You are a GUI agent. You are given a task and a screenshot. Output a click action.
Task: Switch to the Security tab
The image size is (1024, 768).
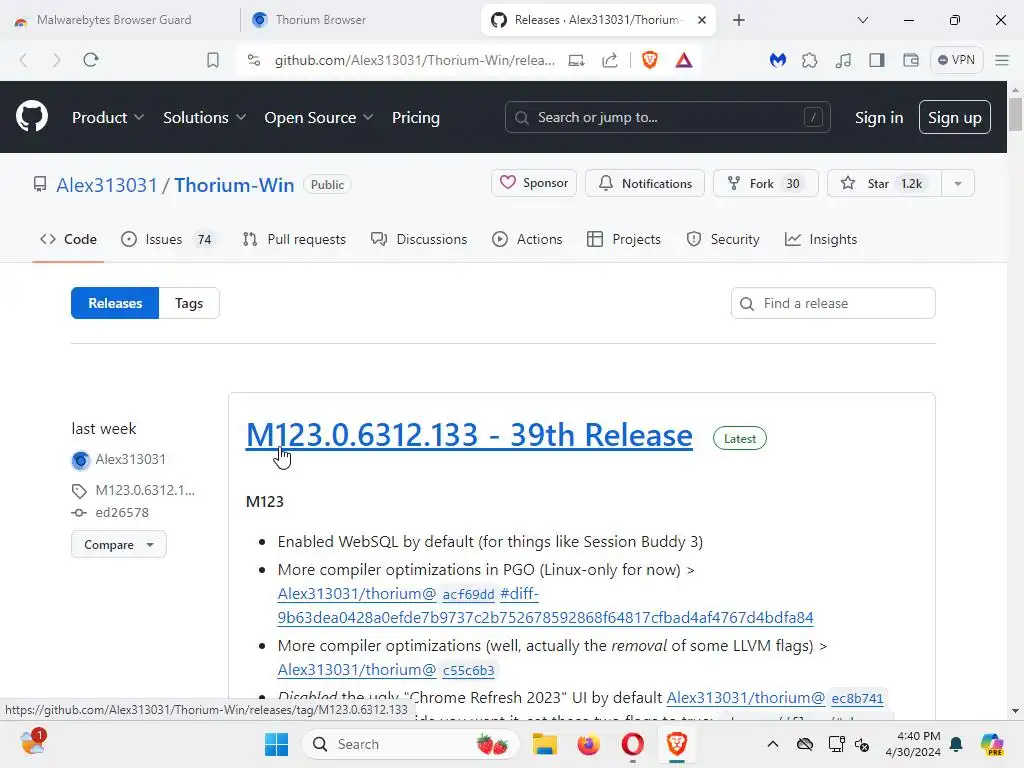723,239
